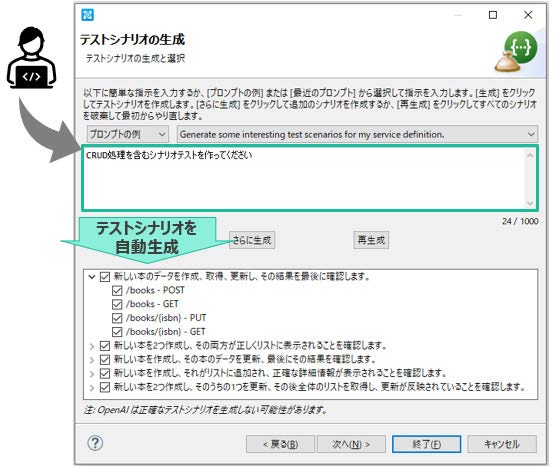Select the /books/{isbn} - PUT row text
Viewport: 556px width, 468px height.
coord(166,318)
